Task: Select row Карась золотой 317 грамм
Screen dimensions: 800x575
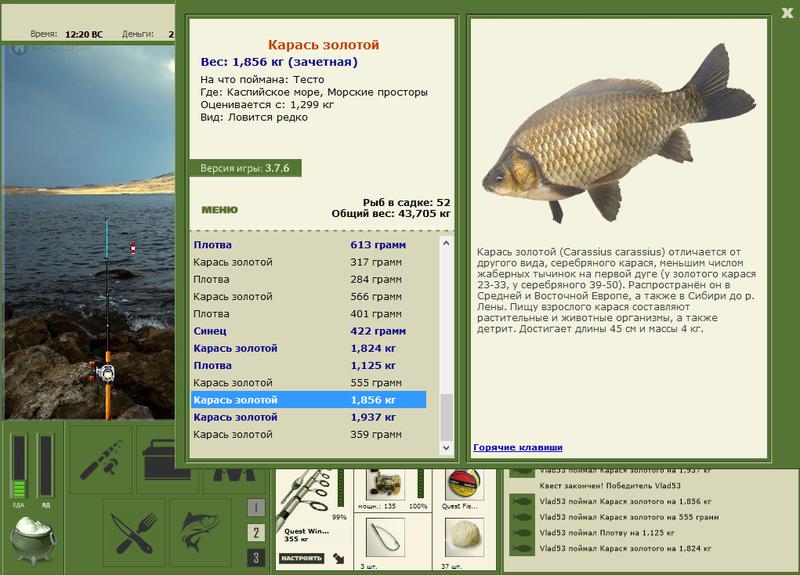Action: click(308, 262)
